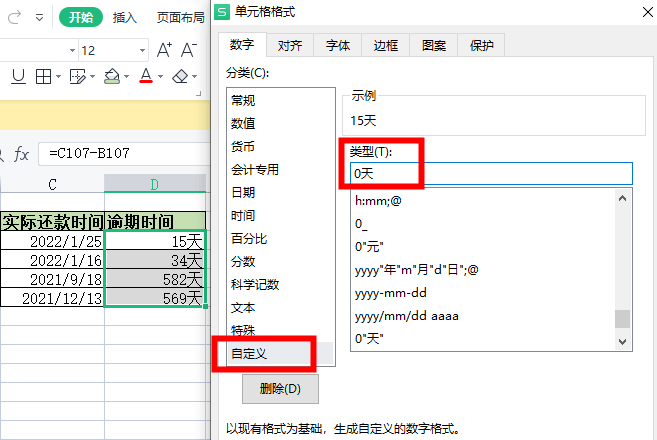The height and width of the screenshot is (440, 657).
Task: Expand the font color dropdown arrow
Action: pos(160,76)
